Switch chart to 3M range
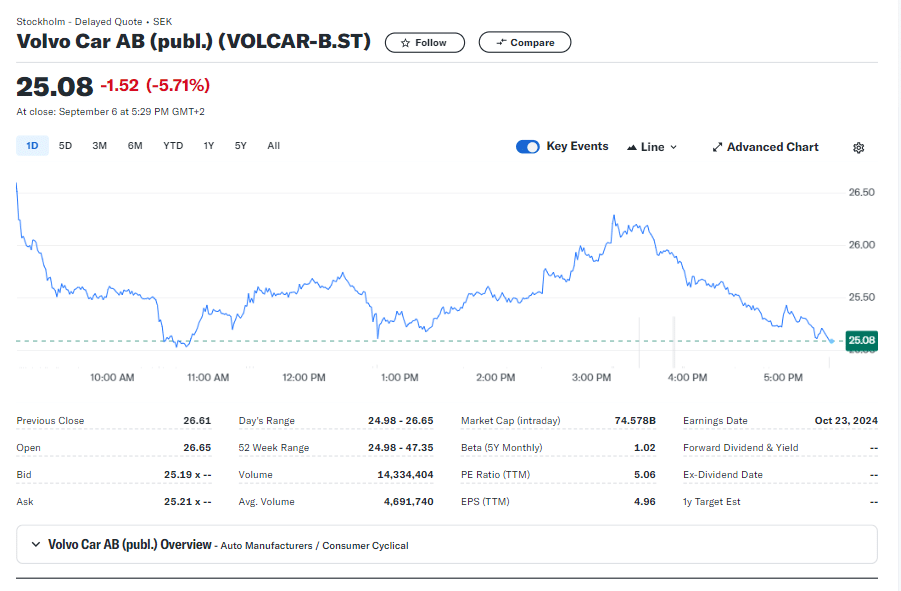 pyautogui.click(x=99, y=146)
